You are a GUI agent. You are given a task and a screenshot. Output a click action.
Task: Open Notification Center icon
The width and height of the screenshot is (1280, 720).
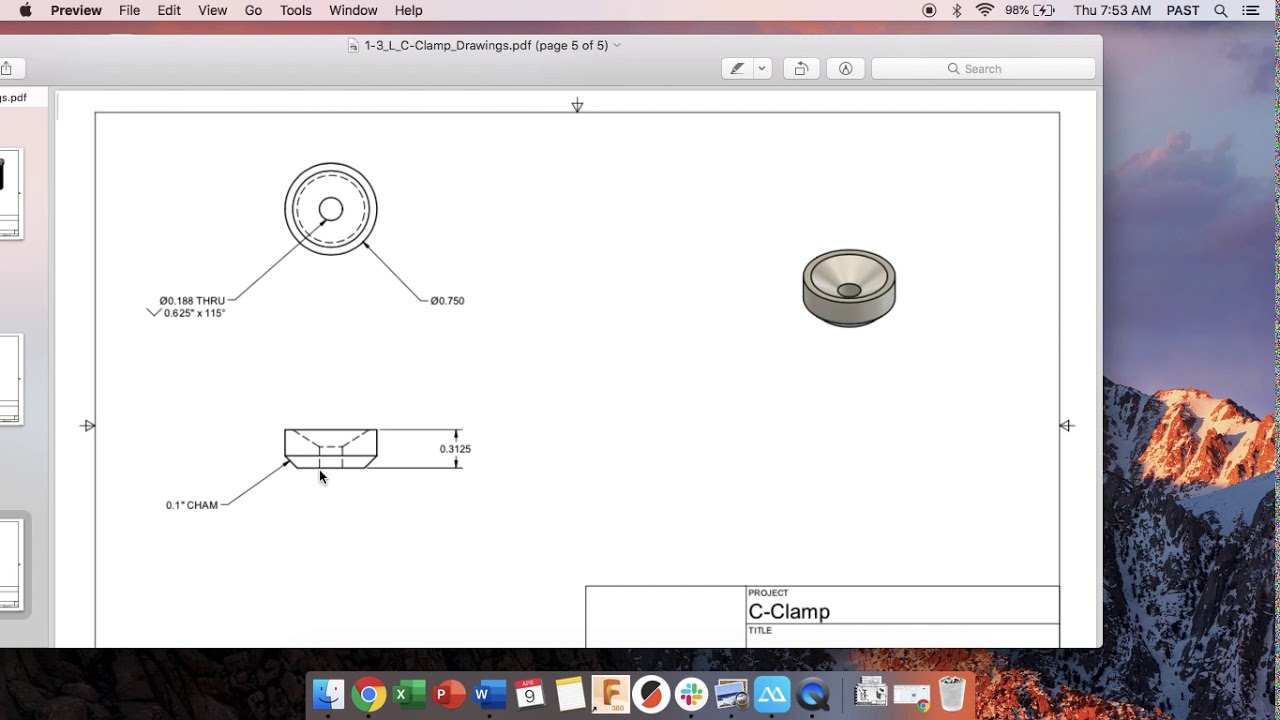coord(1251,10)
